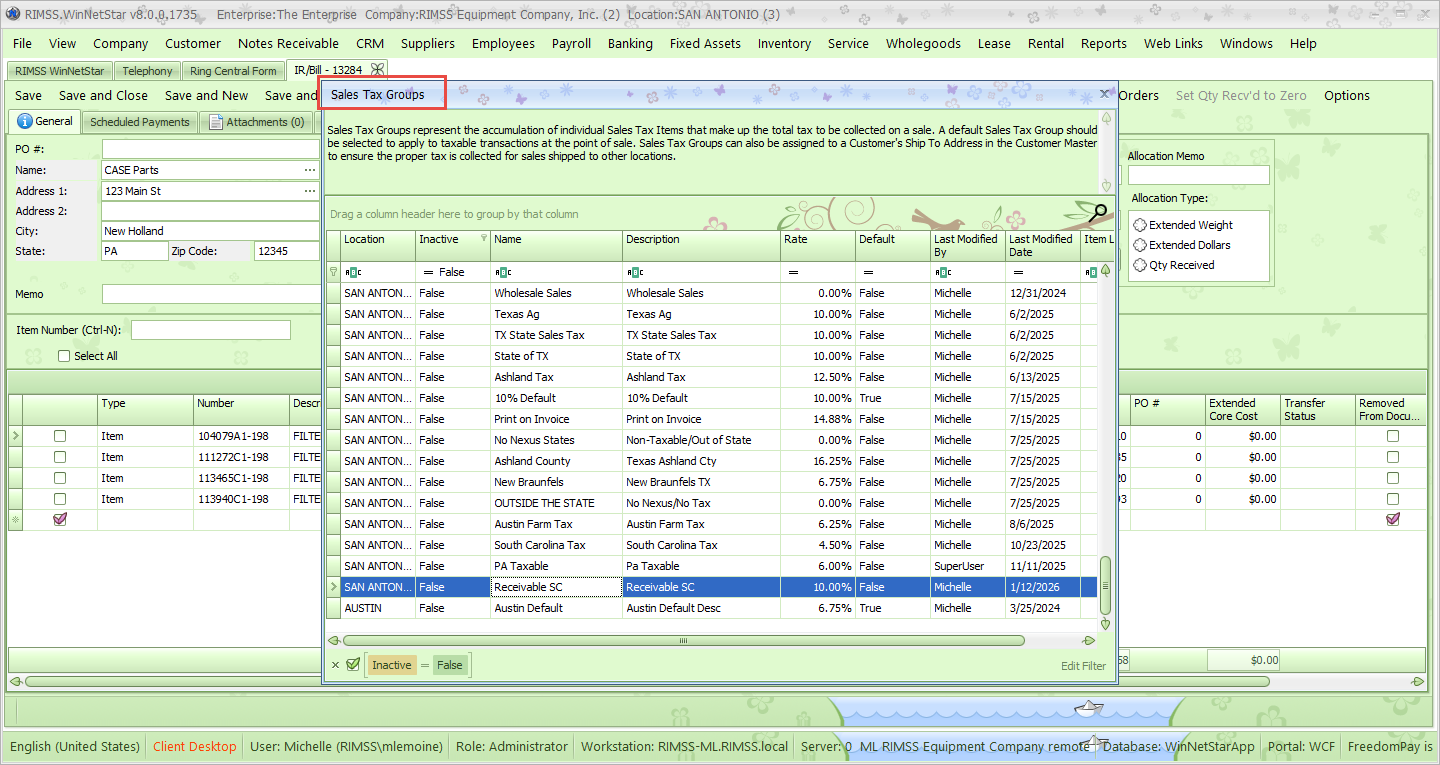Click the info icon on the General tab

tap(25, 121)
